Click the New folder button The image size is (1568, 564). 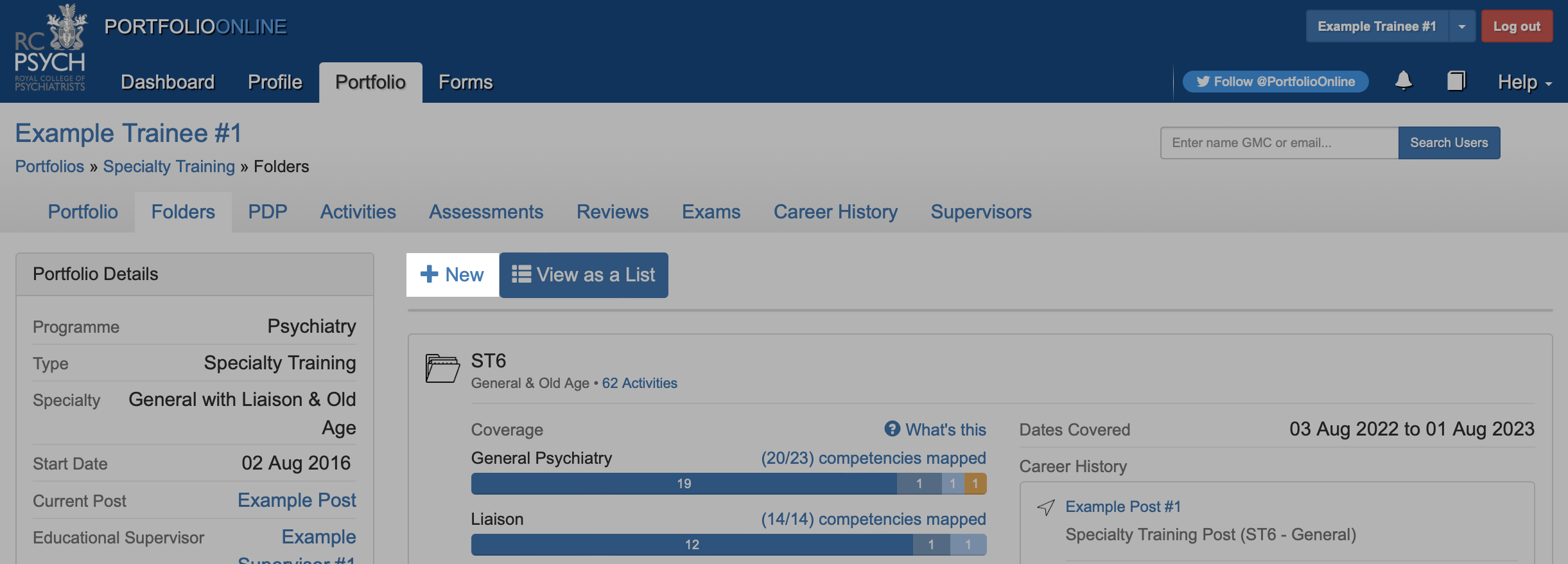(453, 275)
